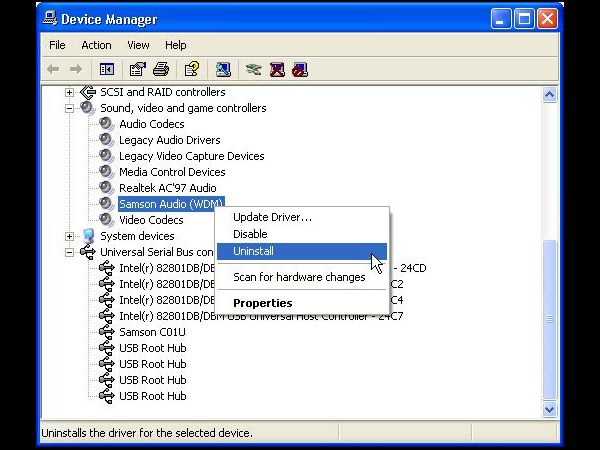Open the Help menu
This screenshot has width=600, height=450.
[x=176, y=45]
